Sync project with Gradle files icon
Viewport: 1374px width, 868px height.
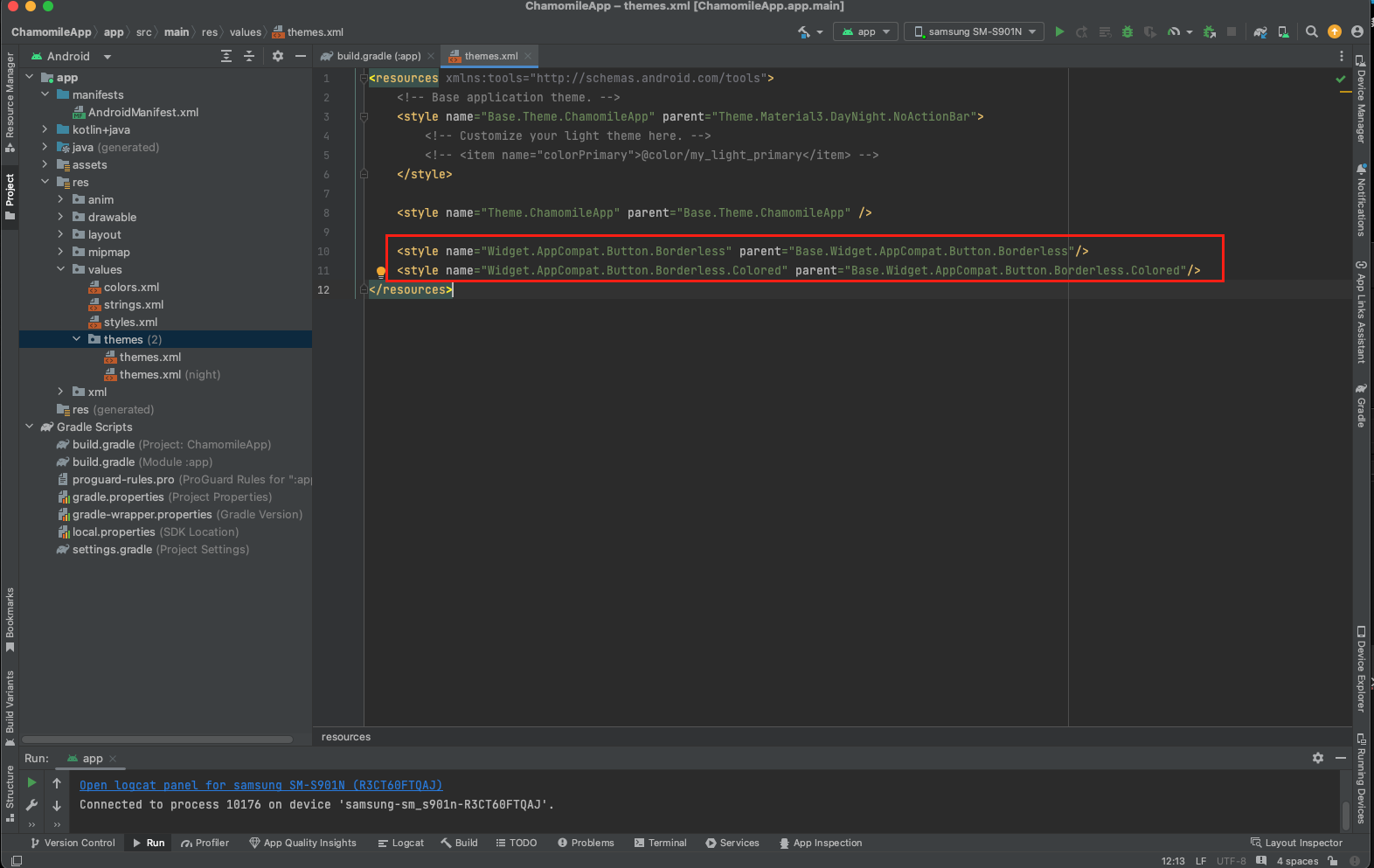tap(1260, 32)
